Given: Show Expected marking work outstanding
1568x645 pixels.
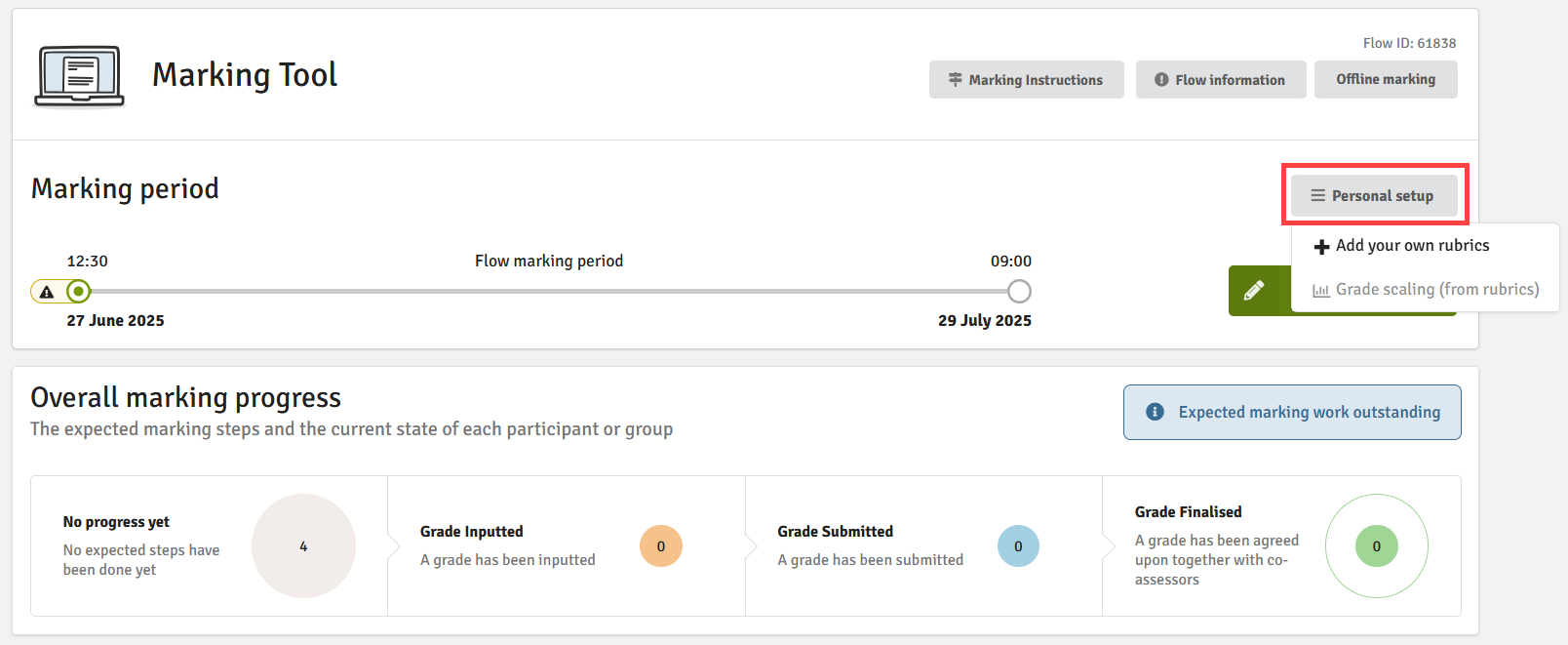Looking at the screenshot, I should [x=1292, y=412].
